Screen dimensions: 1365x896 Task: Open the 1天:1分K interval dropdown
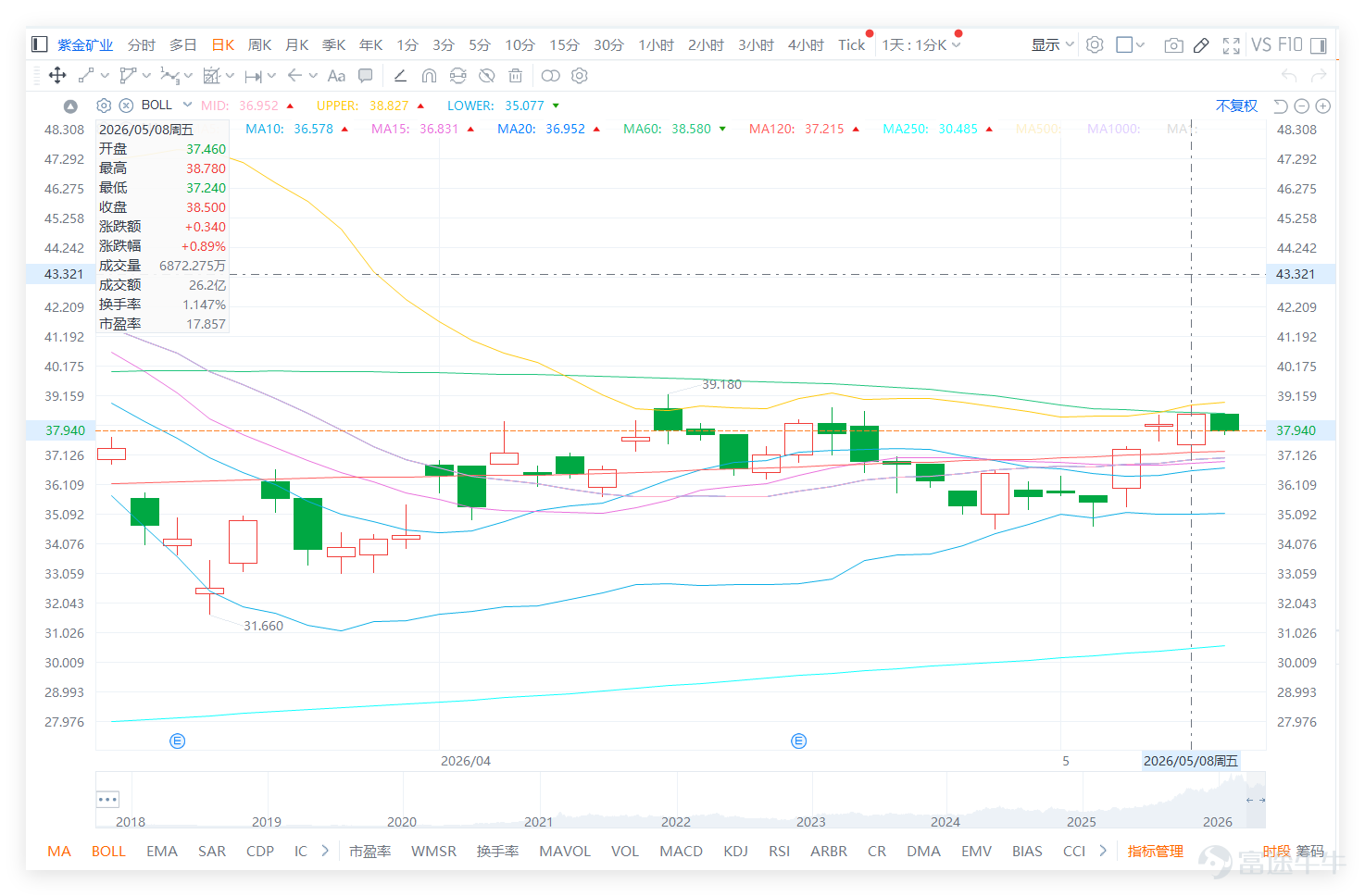(921, 44)
